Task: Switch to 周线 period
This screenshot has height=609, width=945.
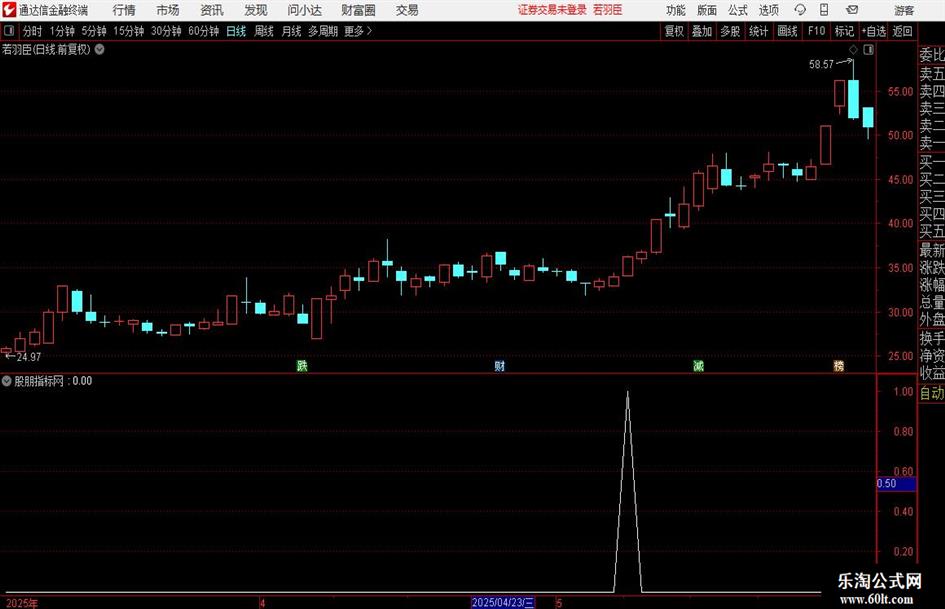Action: pos(264,31)
